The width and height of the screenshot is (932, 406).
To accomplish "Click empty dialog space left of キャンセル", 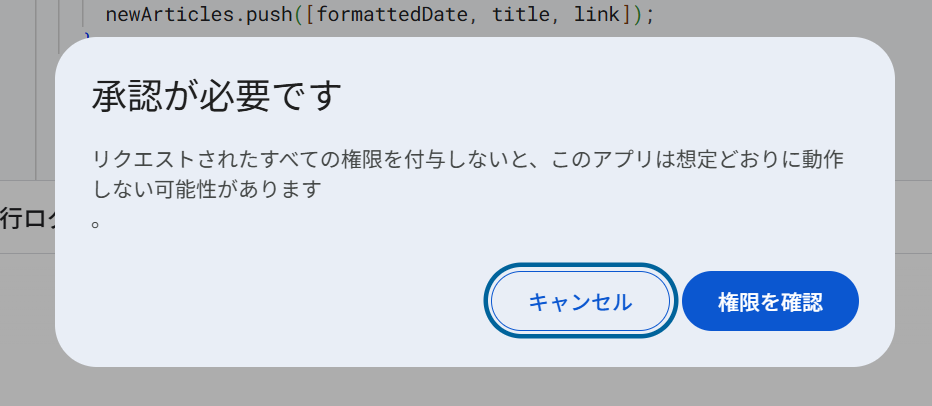I will pos(280,301).
